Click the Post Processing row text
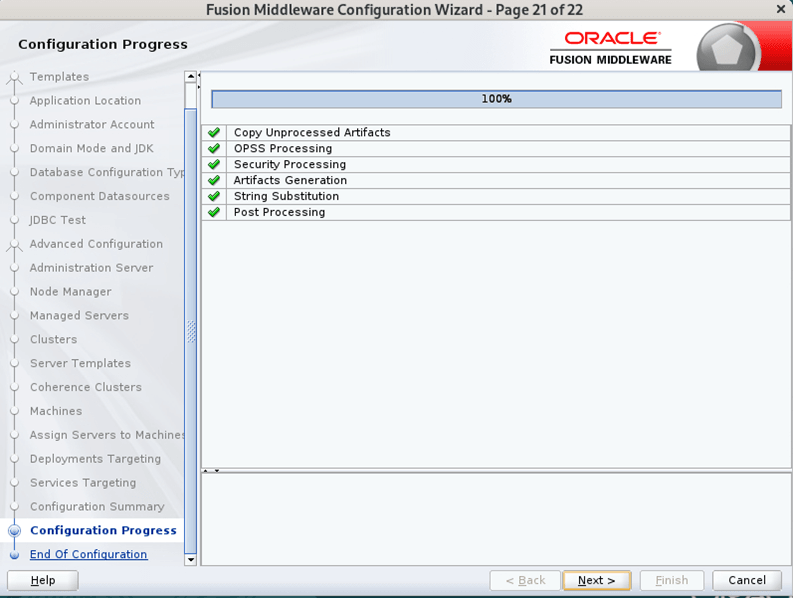 point(279,212)
